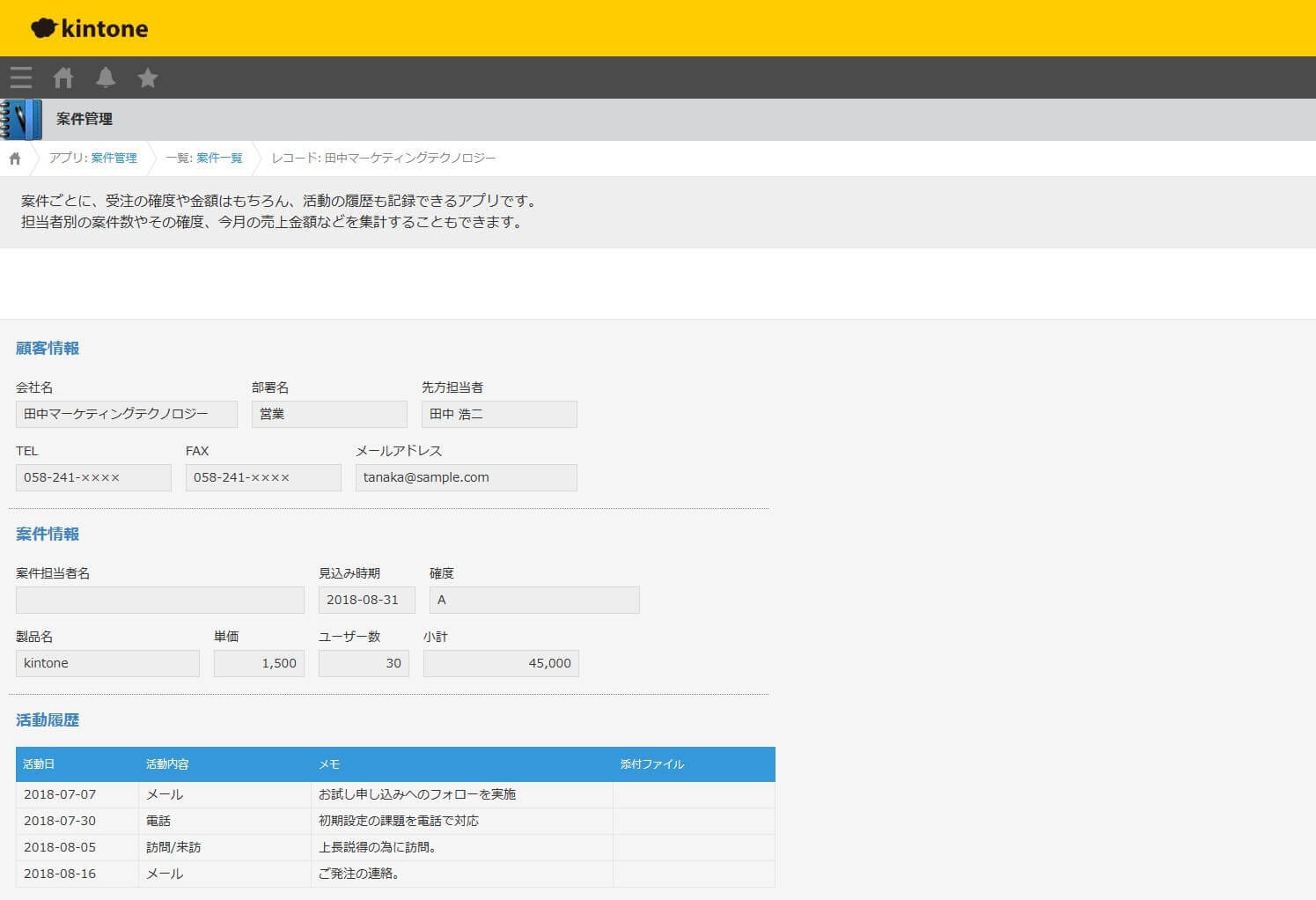Click the メールアドレス field tanaka@sample.com
The width and height of the screenshot is (1316, 900).
tap(467, 477)
